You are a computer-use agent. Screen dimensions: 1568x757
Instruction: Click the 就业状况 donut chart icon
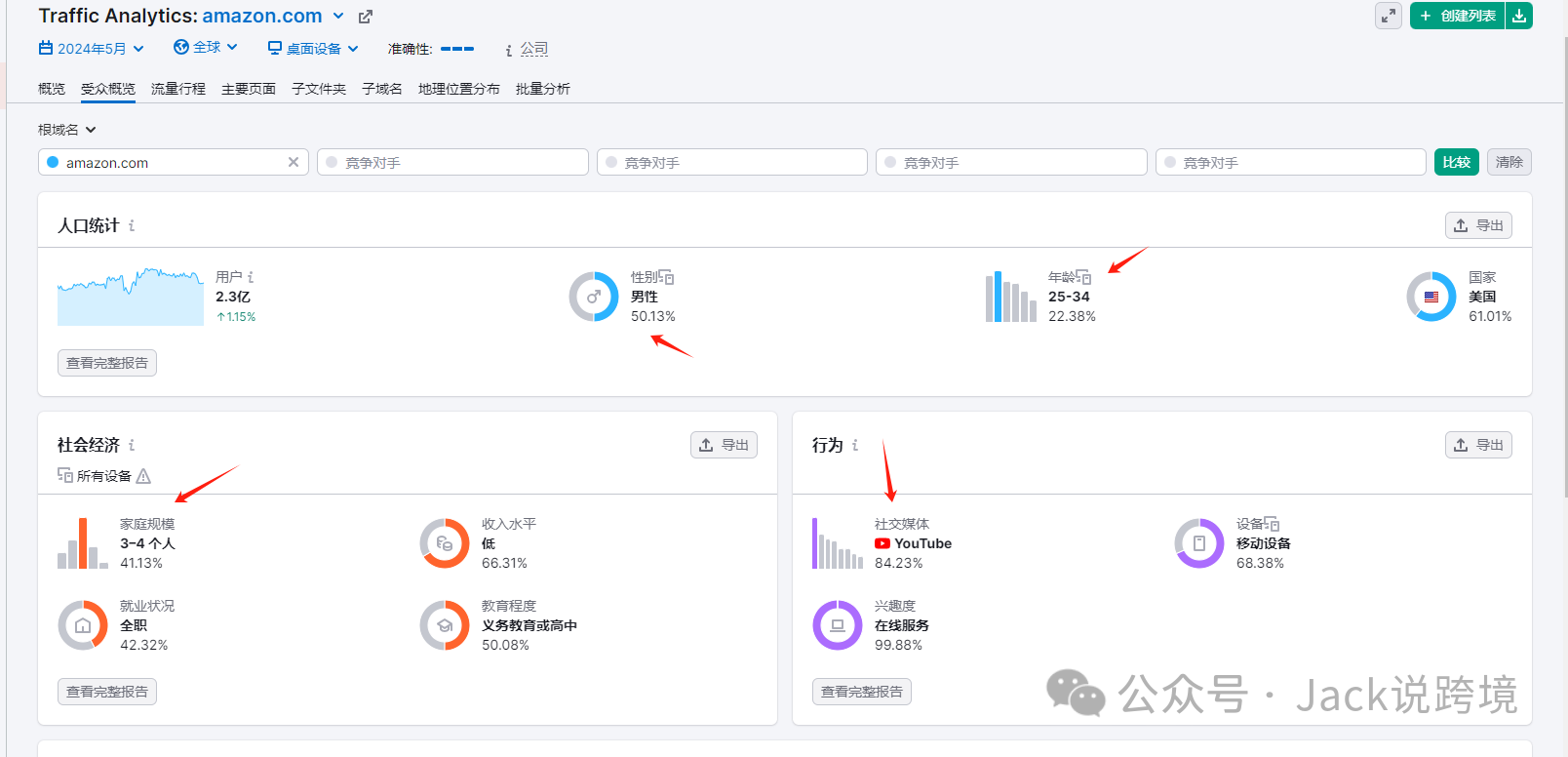83,625
